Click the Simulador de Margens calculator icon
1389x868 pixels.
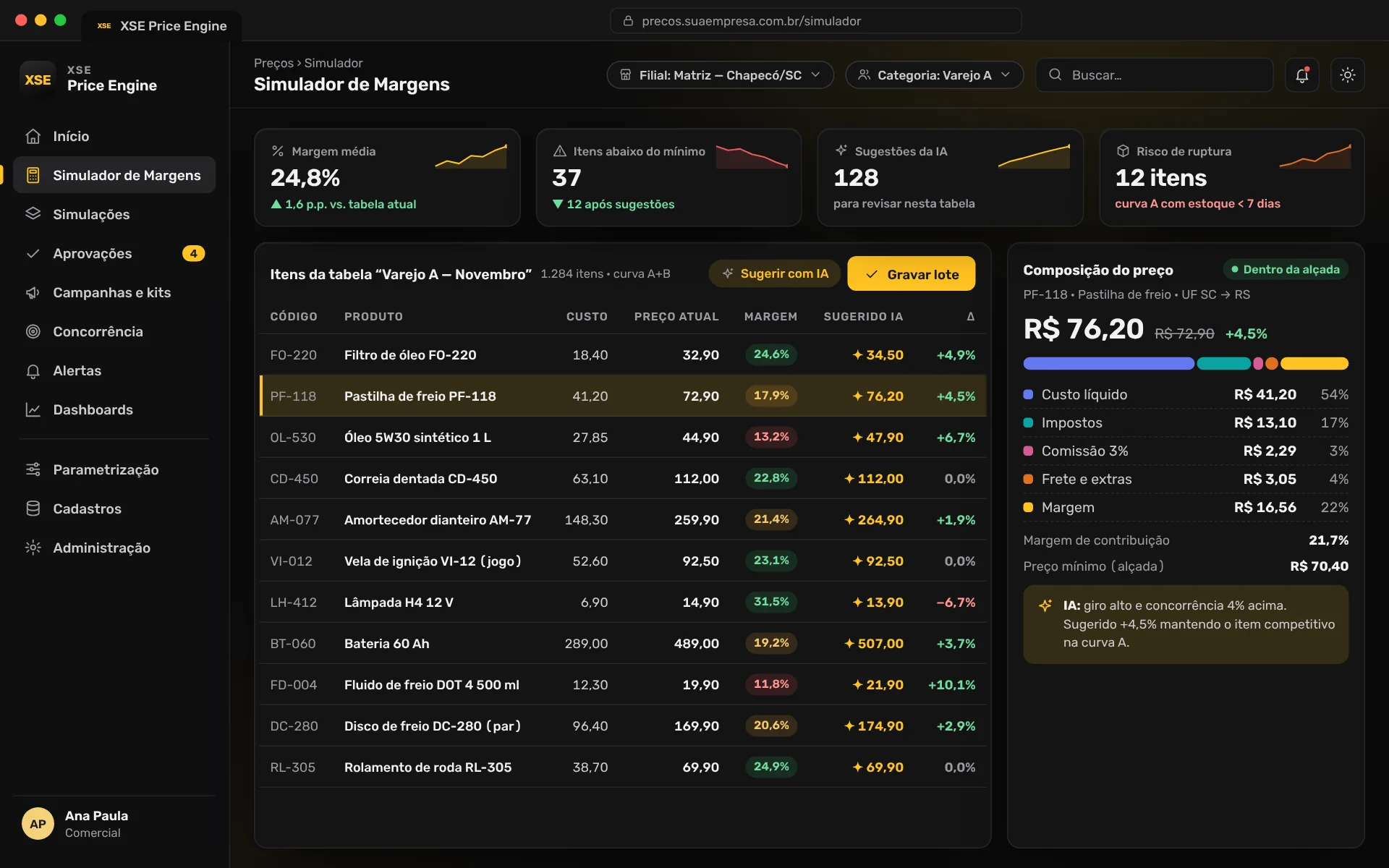[x=33, y=175]
